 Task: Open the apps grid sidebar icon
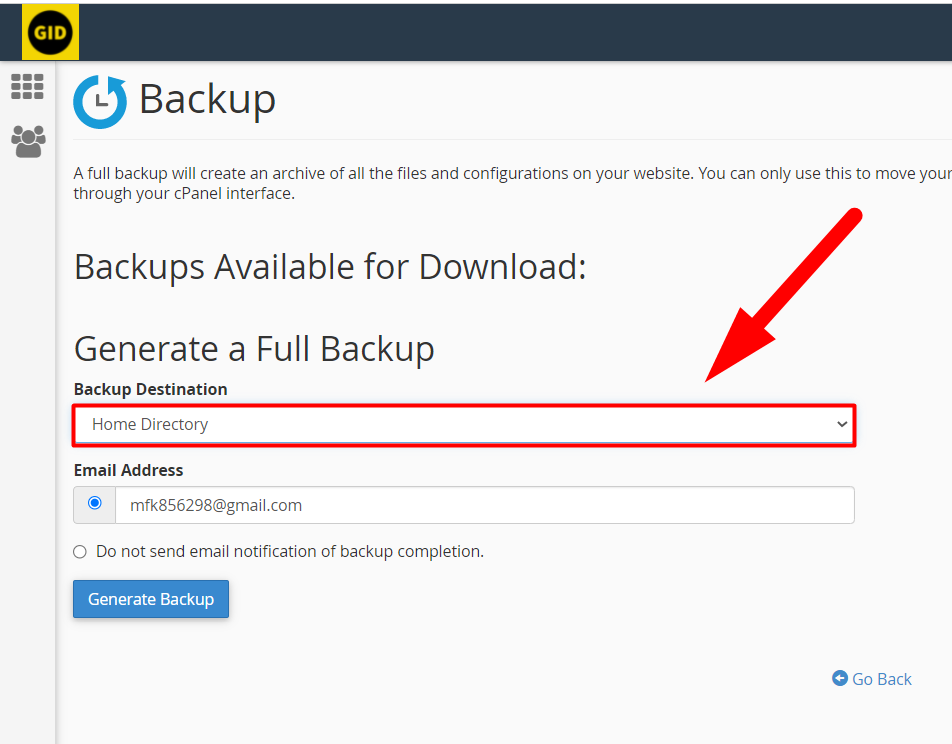pyautogui.click(x=27, y=87)
